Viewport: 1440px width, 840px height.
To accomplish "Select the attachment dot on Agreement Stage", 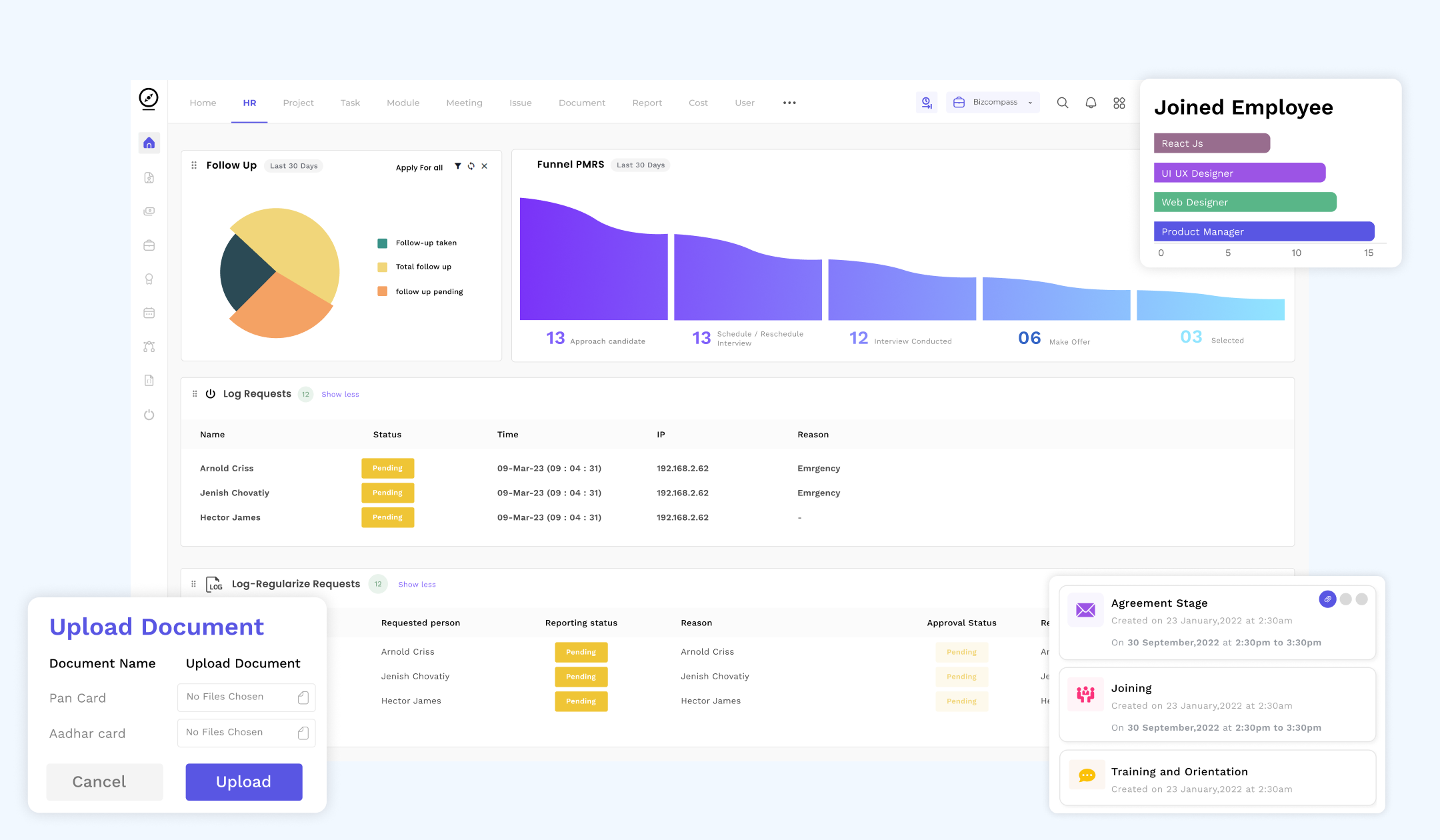I will click(x=1327, y=599).
